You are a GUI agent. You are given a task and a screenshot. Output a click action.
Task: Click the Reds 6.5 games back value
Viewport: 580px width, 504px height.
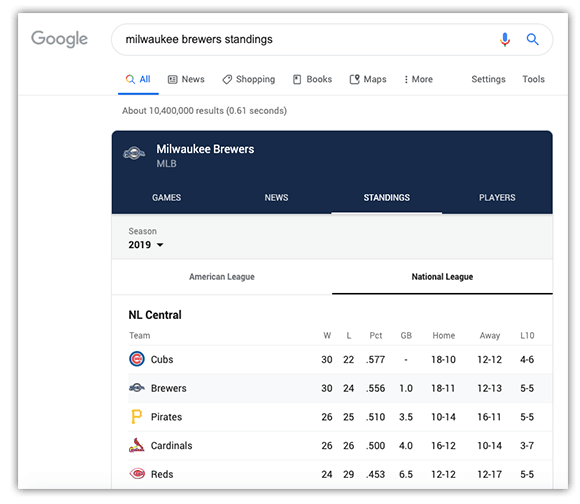[x=406, y=474]
